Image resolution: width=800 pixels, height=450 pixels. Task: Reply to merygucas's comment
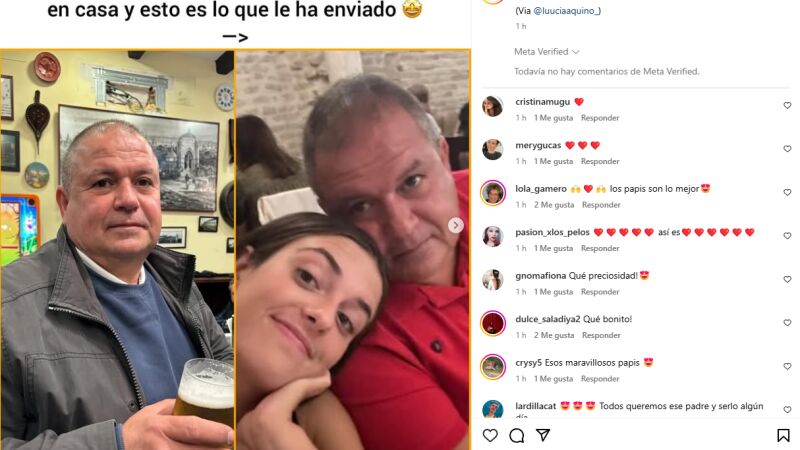tap(600, 161)
